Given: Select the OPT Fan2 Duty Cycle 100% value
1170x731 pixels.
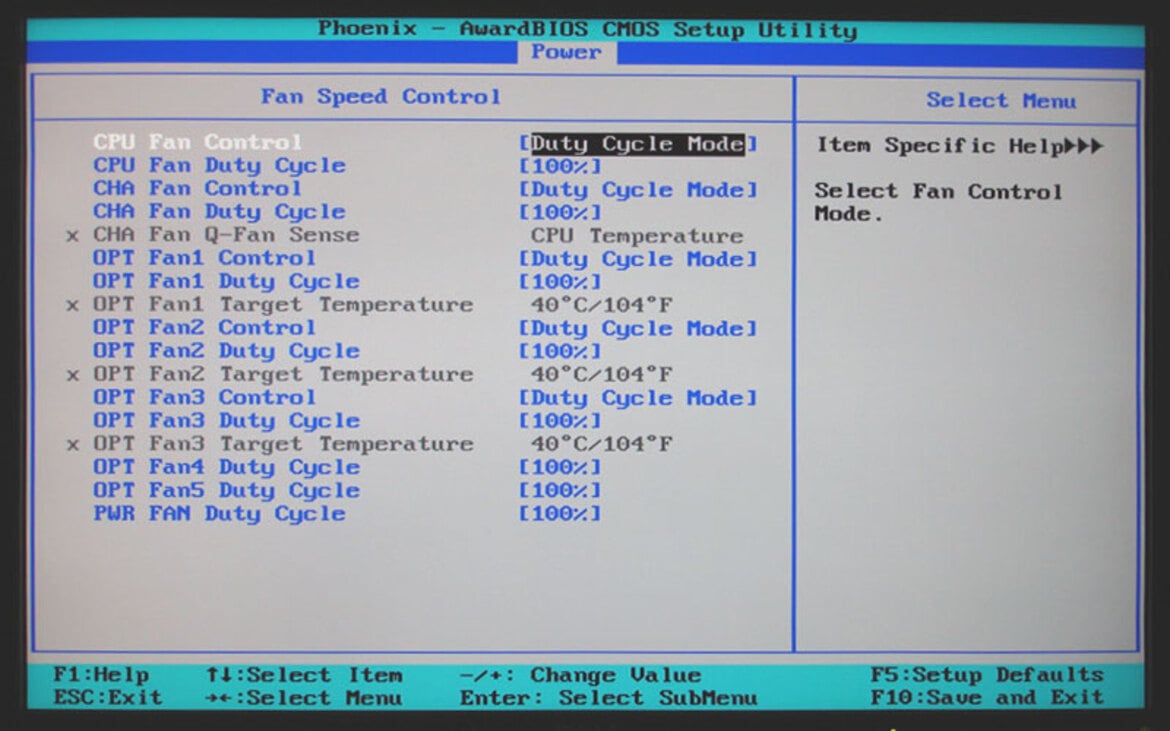Looking at the screenshot, I should [560, 351].
